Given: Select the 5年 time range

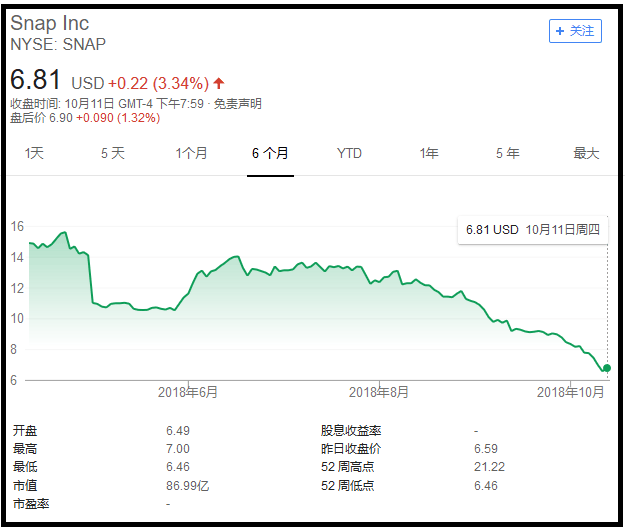Looking at the screenshot, I should coord(507,153).
